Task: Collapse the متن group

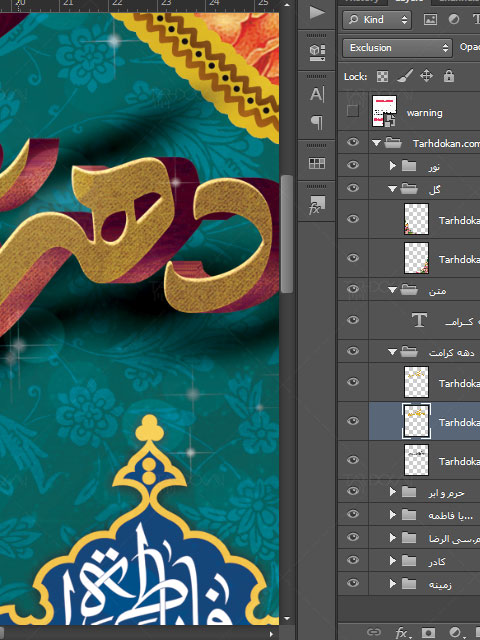Action: (392, 290)
